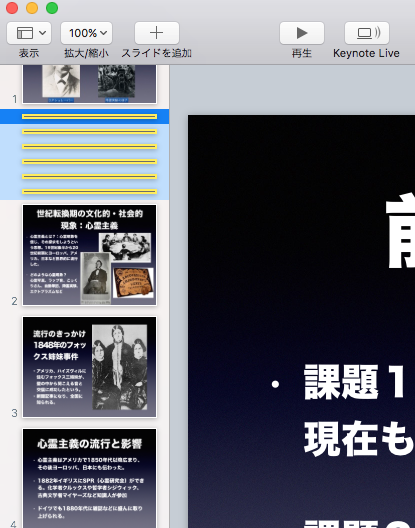Select slide 3 thumbnail 流行のきっかけ
Screen dimensions: 415x528
[x=89, y=367]
